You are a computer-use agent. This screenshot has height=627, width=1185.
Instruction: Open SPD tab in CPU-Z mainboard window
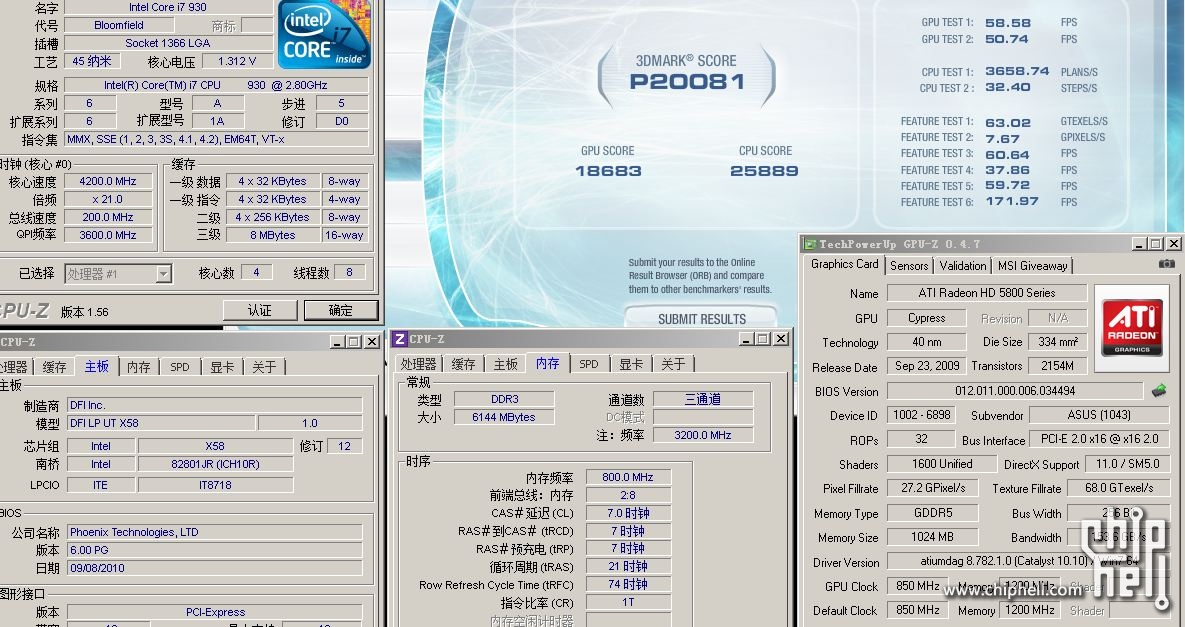180,367
